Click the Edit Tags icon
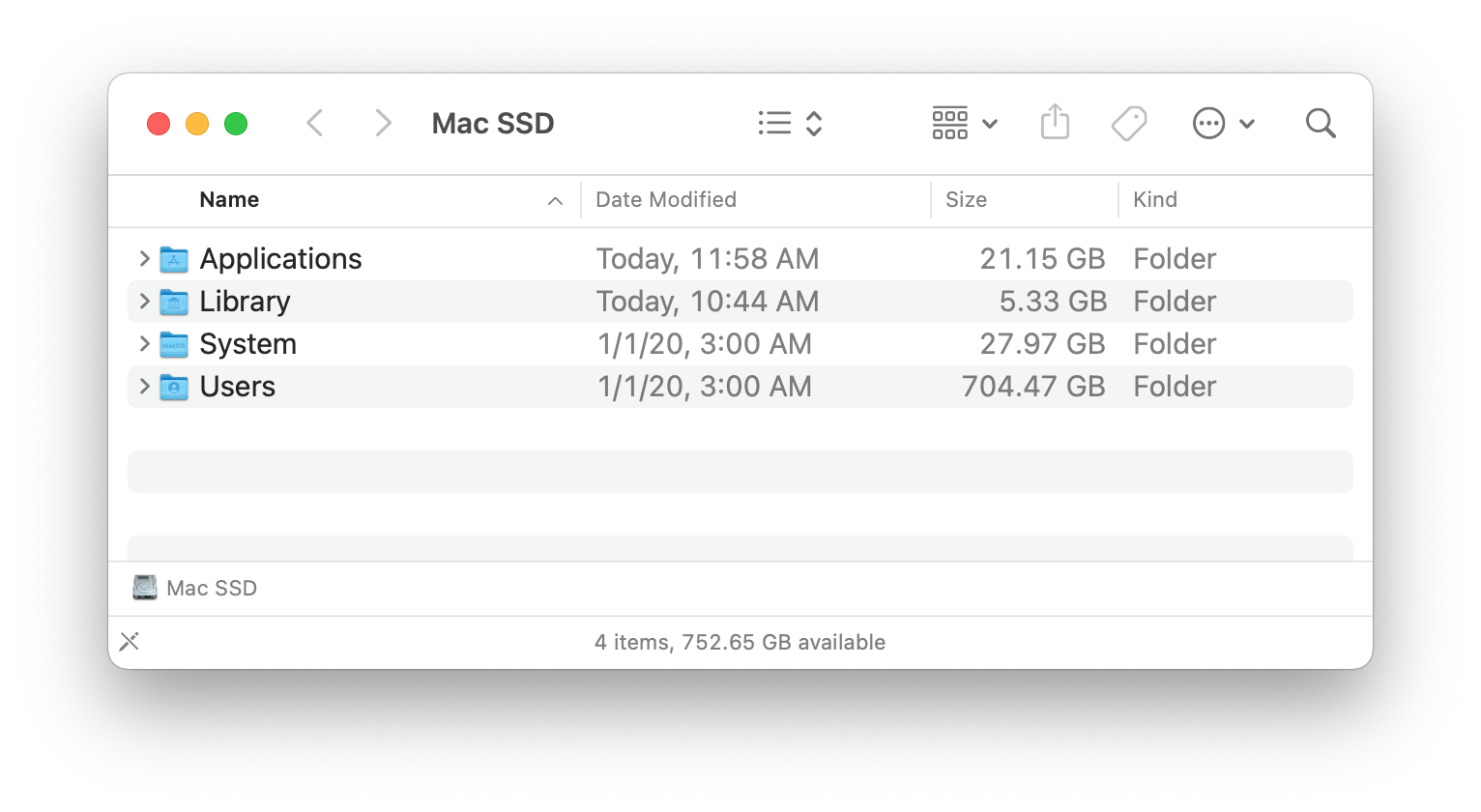This screenshot has width=1481, height=812. tap(1128, 123)
